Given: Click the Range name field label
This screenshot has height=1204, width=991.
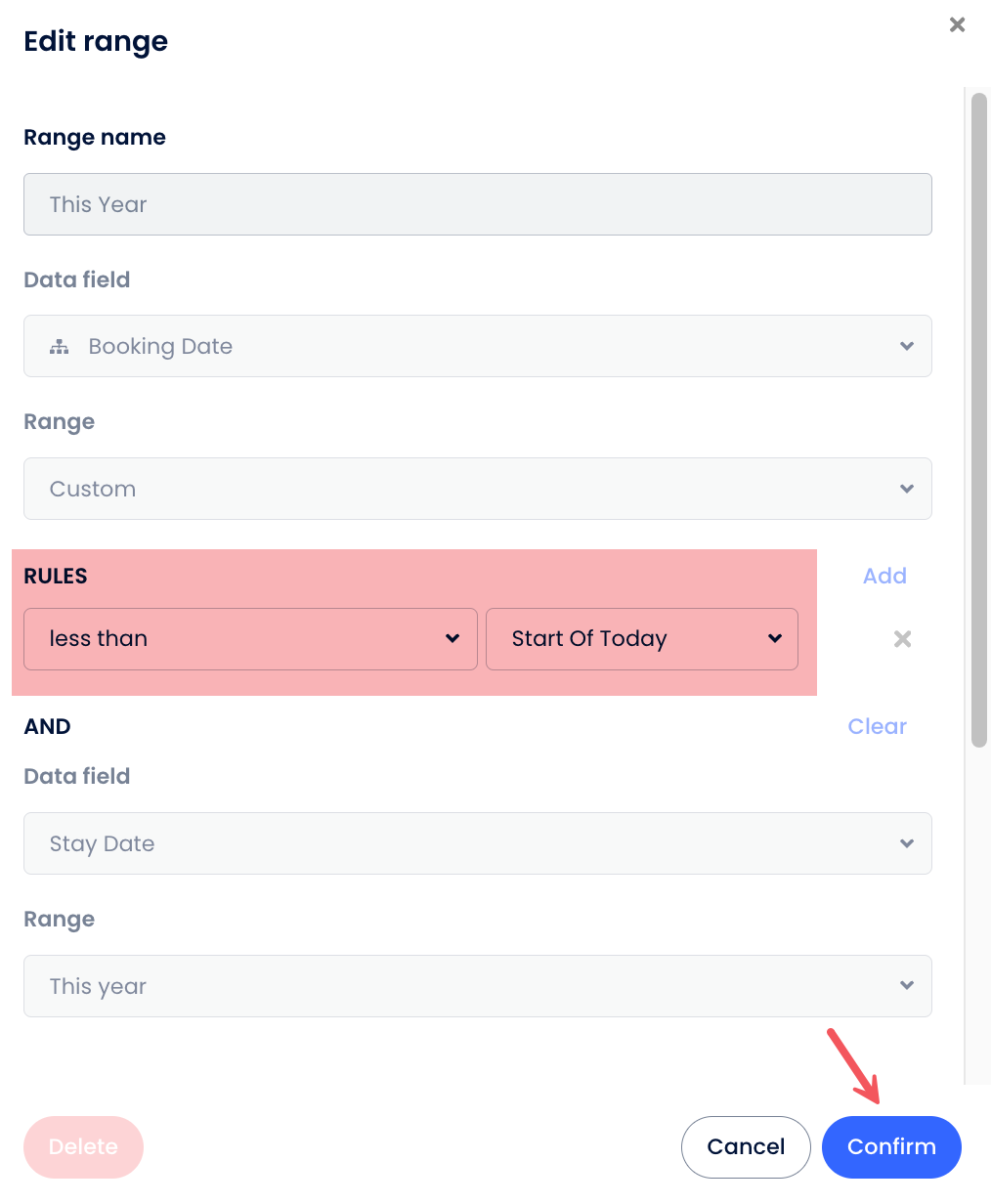Looking at the screenshot, I should [x=95, y=138].
